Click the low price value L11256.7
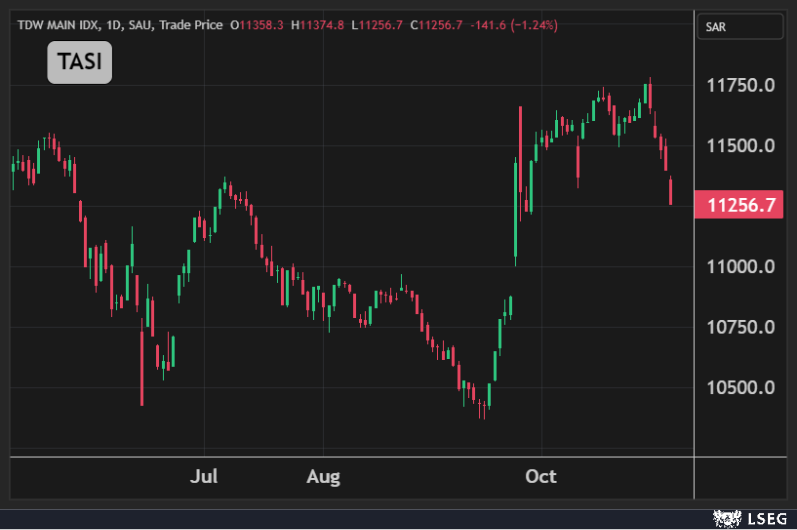Screen dimensions: 797x530 [x=376, y=25]
